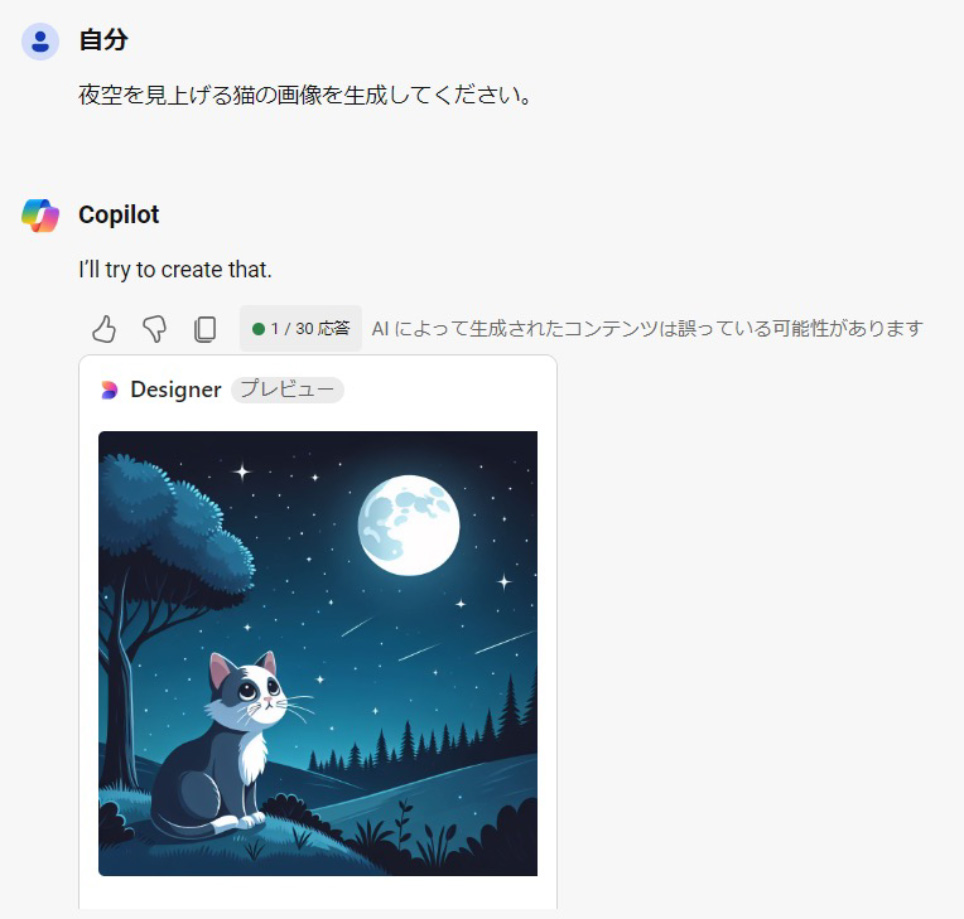
Task: Click the colorful Copilot logo
Action: [41, 215]
